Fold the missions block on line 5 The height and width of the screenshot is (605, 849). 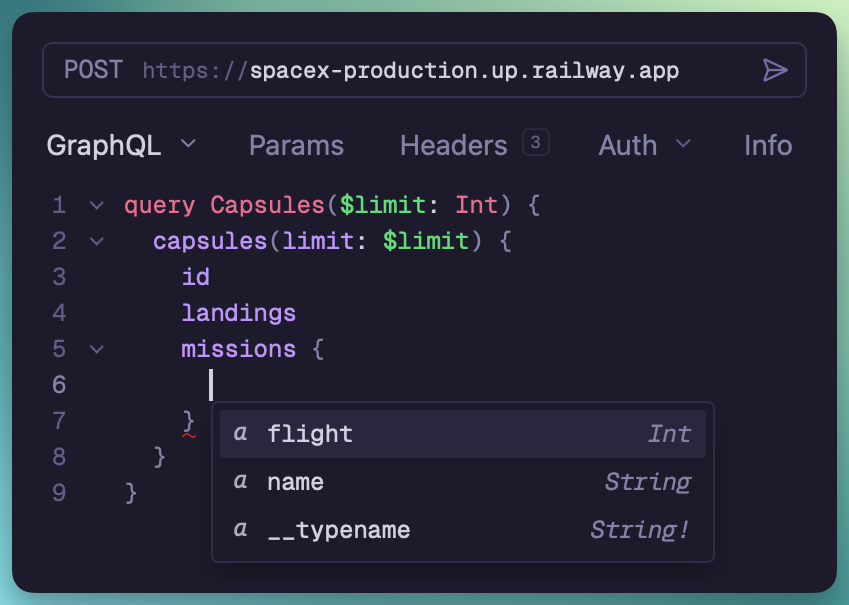96,349
